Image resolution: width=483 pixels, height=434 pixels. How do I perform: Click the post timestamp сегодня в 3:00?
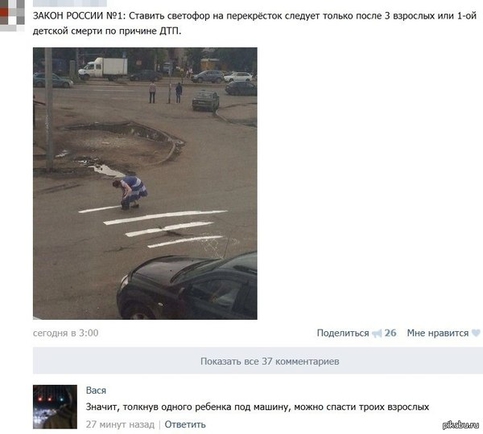click(x=66, y=333)
